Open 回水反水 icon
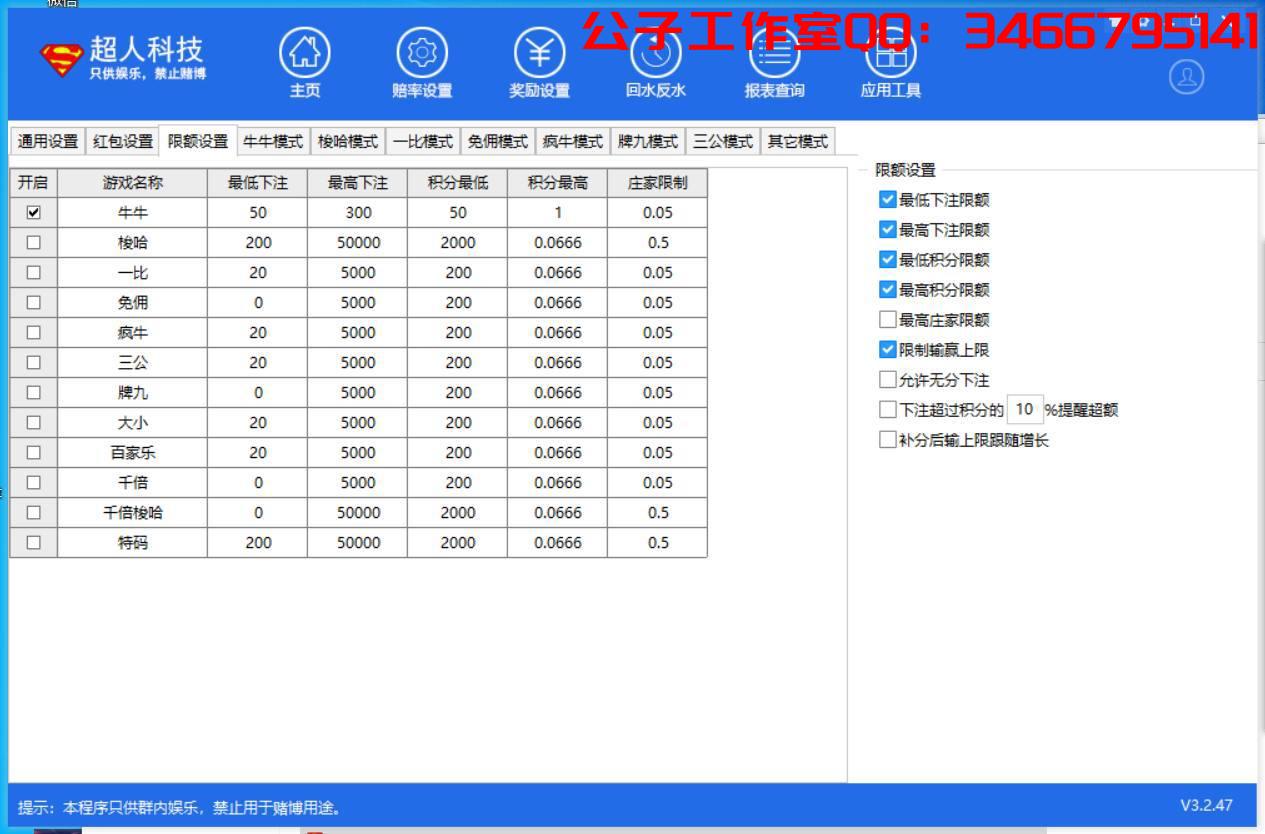Image resolution: width=1265 pixels, height=834 pixels. point(656,53)
